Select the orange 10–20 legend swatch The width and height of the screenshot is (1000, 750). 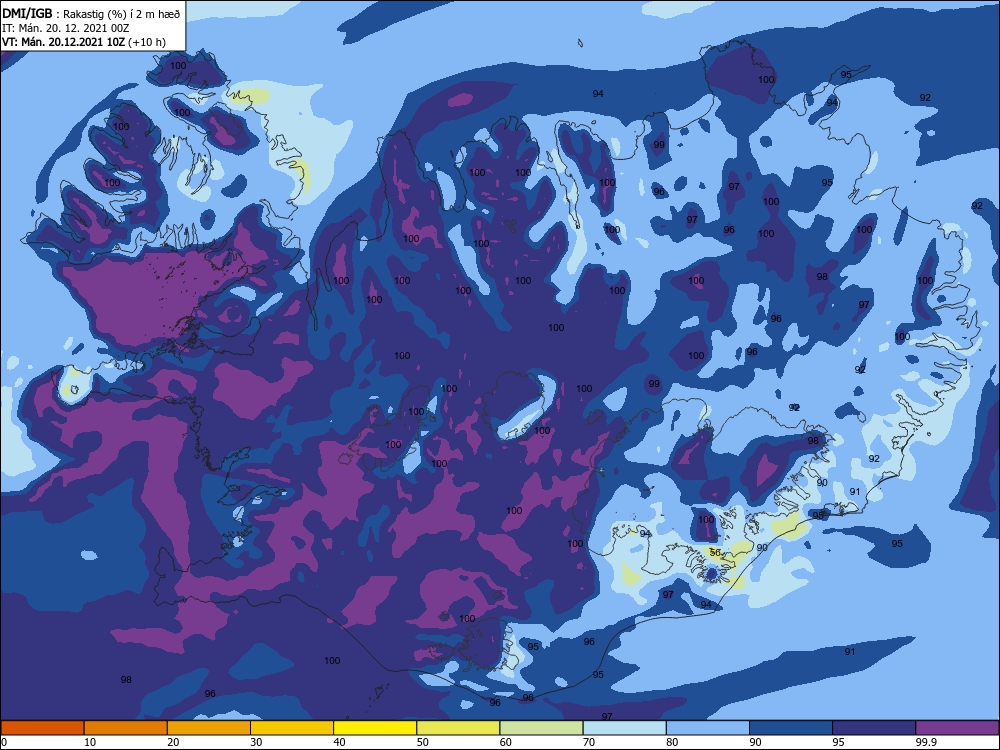pos(126,728)
